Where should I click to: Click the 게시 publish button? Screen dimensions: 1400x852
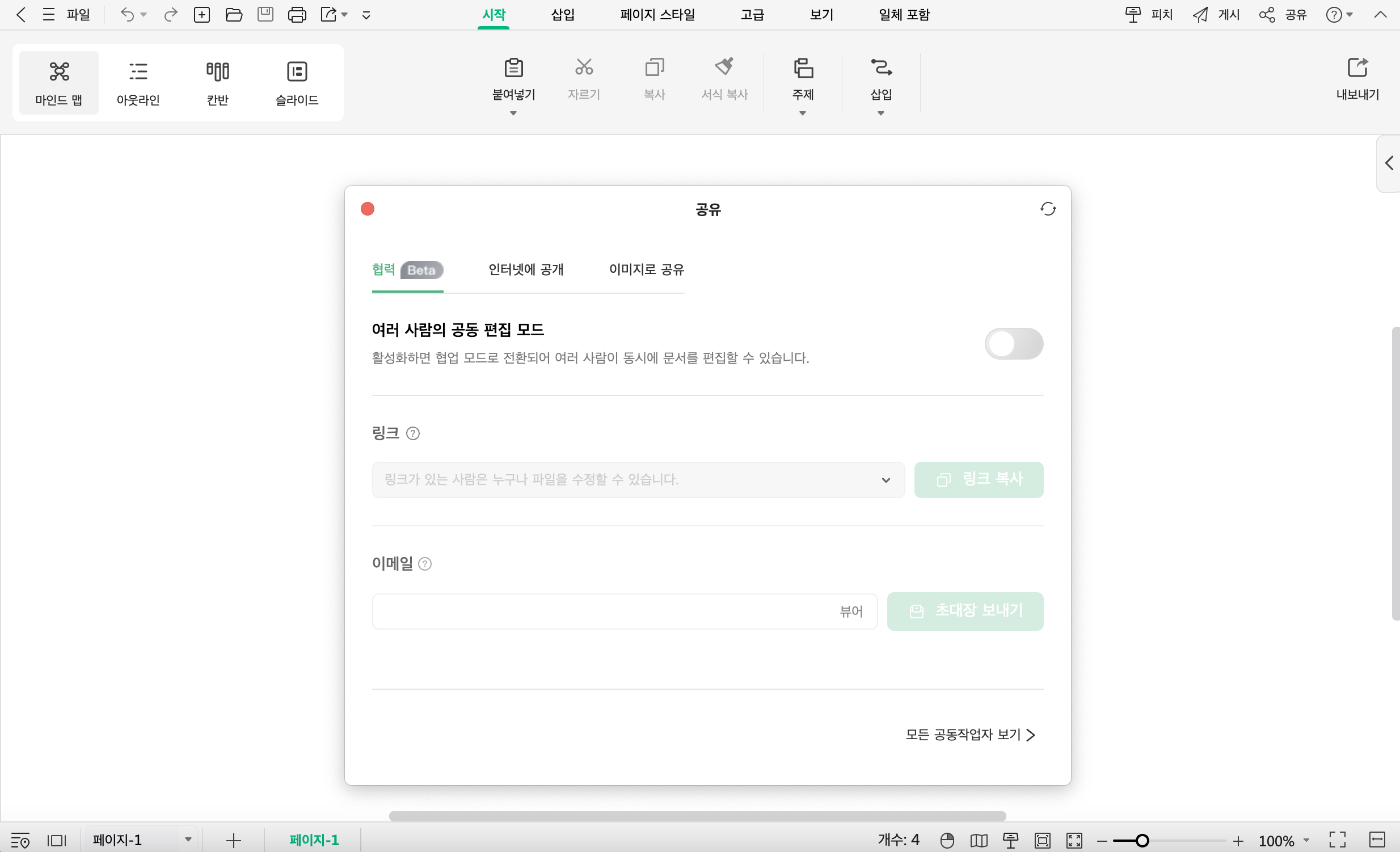coord(1216,15)
